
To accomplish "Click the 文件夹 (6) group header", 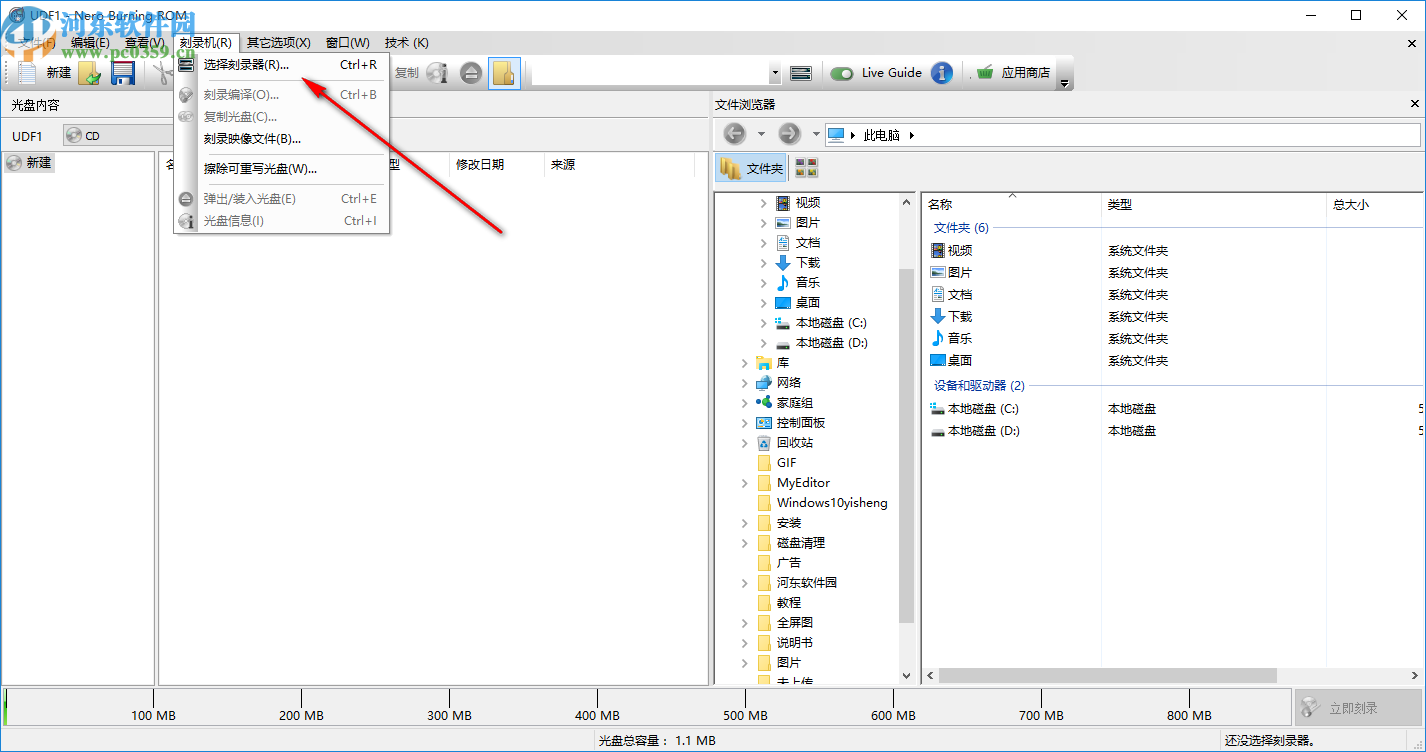I will click(961, 228).
